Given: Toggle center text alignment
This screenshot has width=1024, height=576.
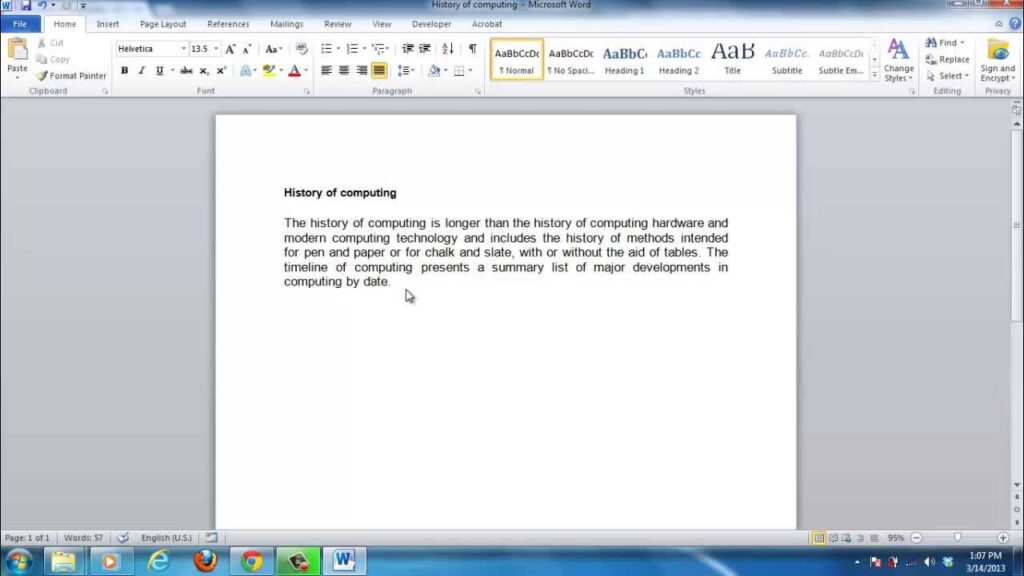Looking at the screenshot, I should (343, 69).
